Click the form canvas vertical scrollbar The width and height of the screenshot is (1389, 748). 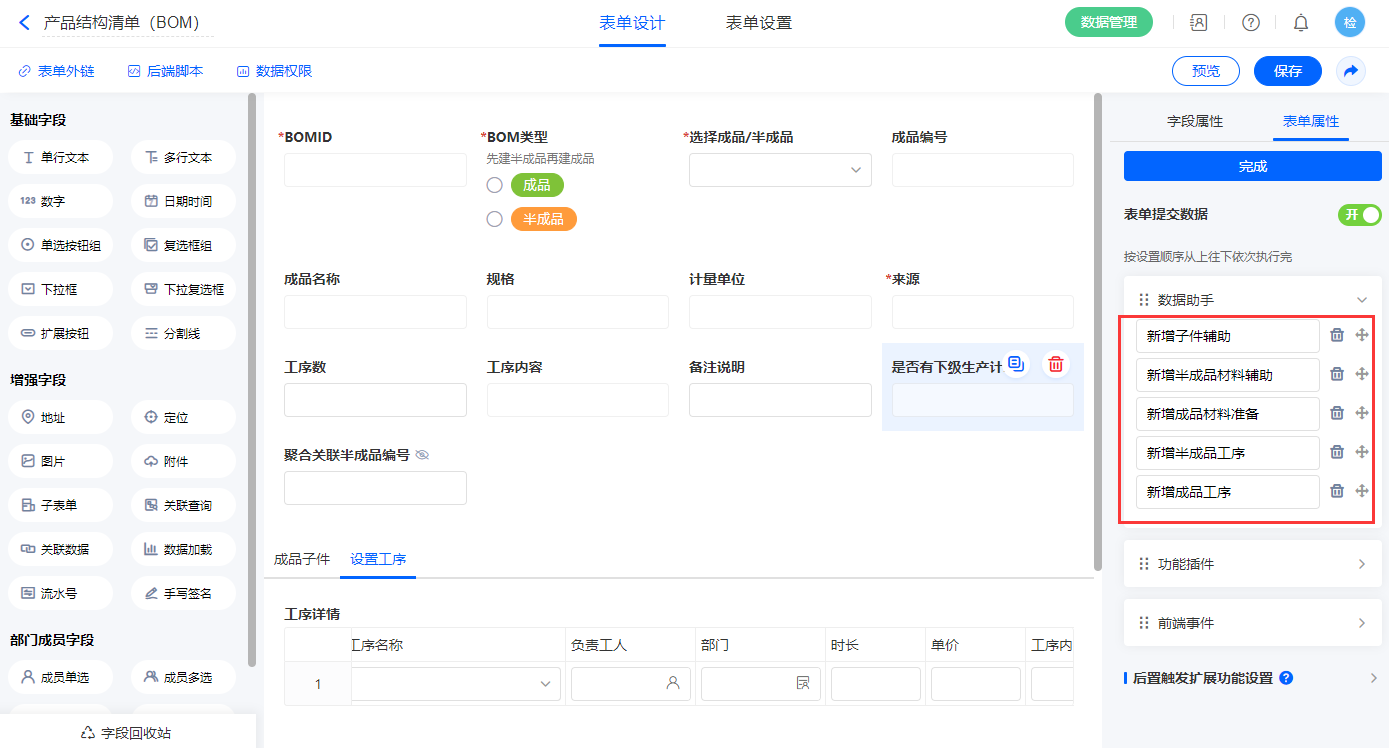(1098, 330)
